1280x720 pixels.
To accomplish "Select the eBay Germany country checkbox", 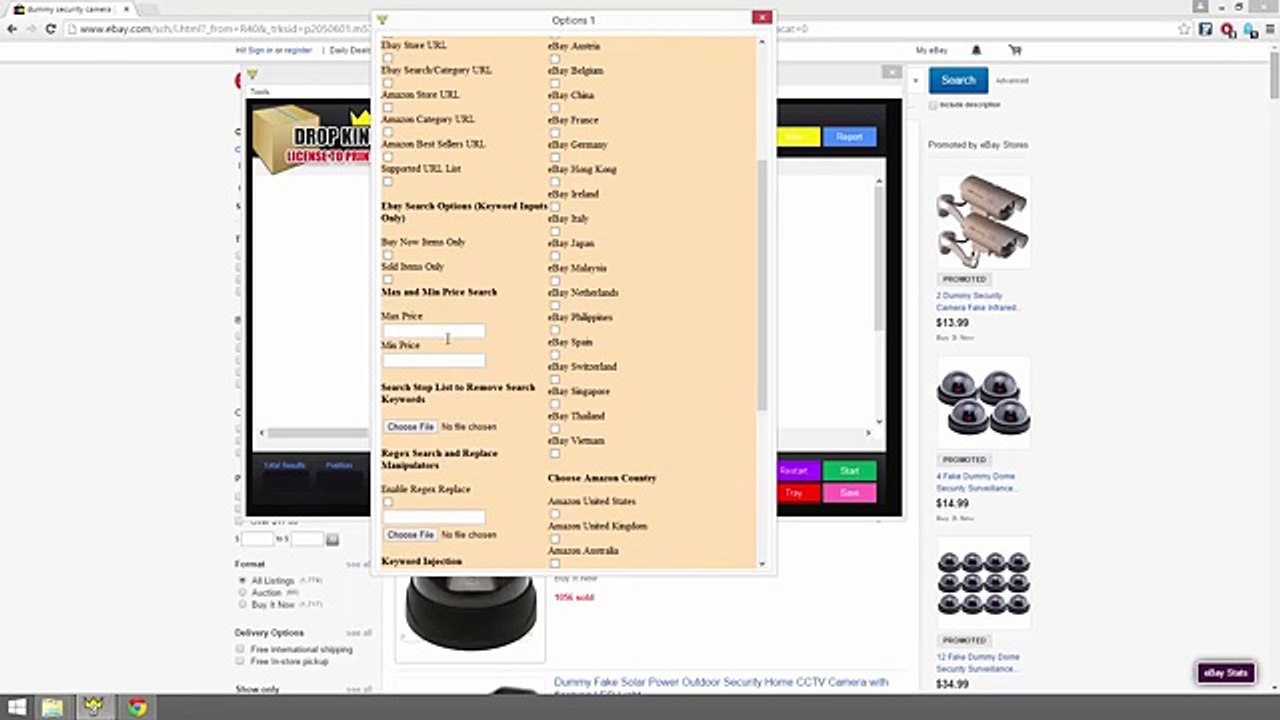I will (x=555, y=157).
